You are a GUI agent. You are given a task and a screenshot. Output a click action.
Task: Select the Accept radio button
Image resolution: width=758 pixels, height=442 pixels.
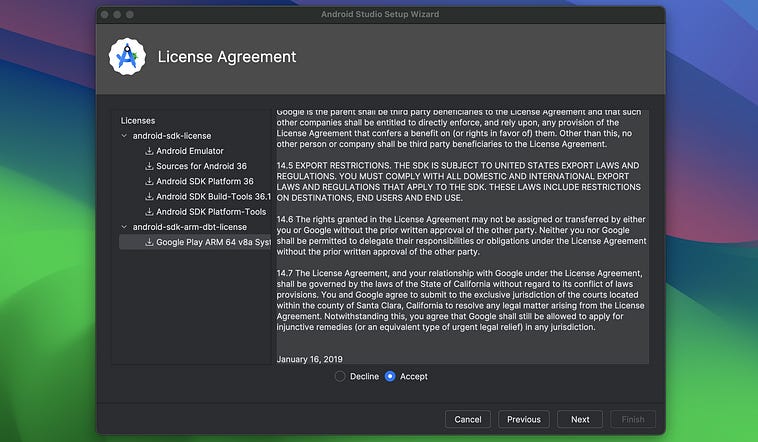click(x=390, y=376)
